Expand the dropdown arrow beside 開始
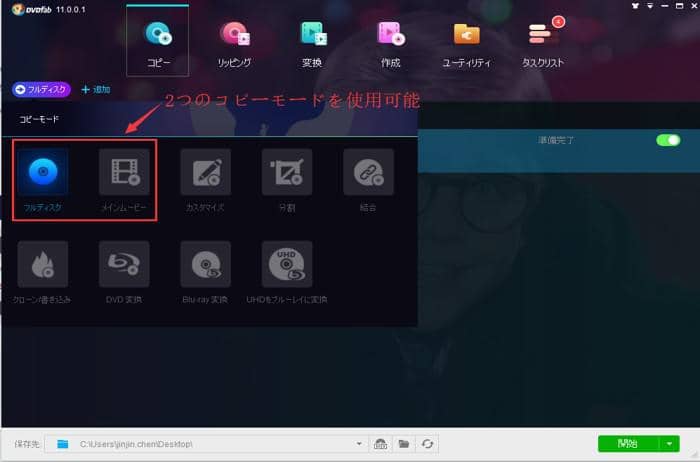Screen dimensions: 700x462 [669, 444]
